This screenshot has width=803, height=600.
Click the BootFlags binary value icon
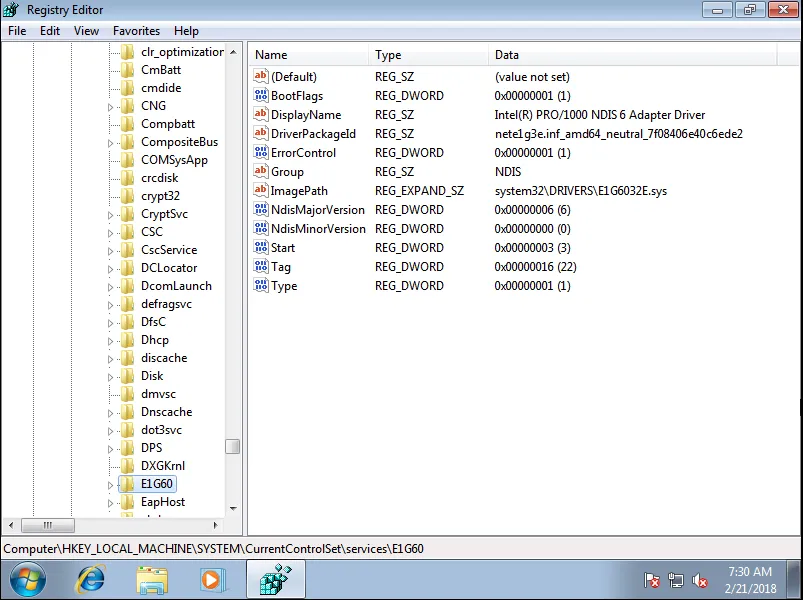point(261,95)
